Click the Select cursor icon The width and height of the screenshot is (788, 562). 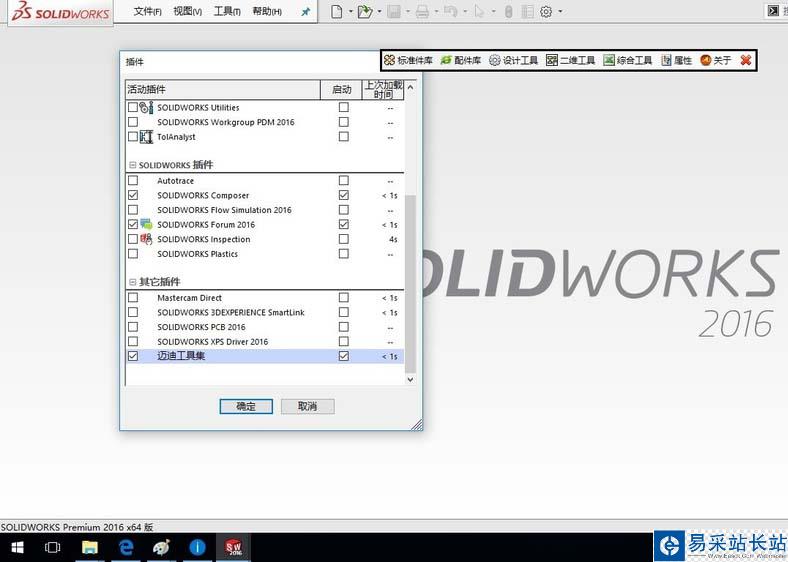pyautogui.click(x=479, y=11)
